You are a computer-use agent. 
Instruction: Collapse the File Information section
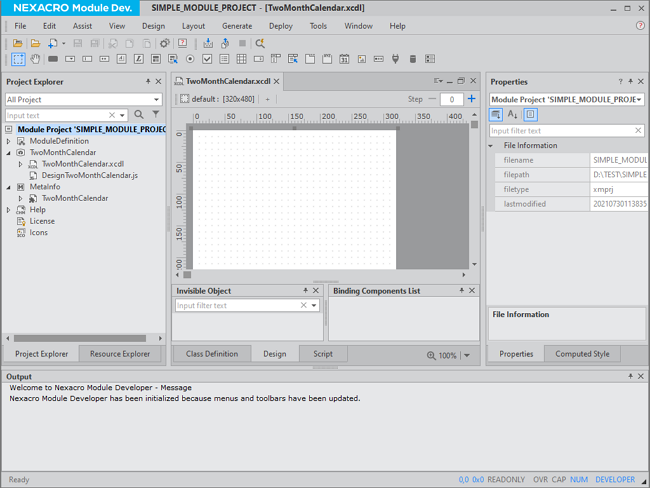[491, 146]
